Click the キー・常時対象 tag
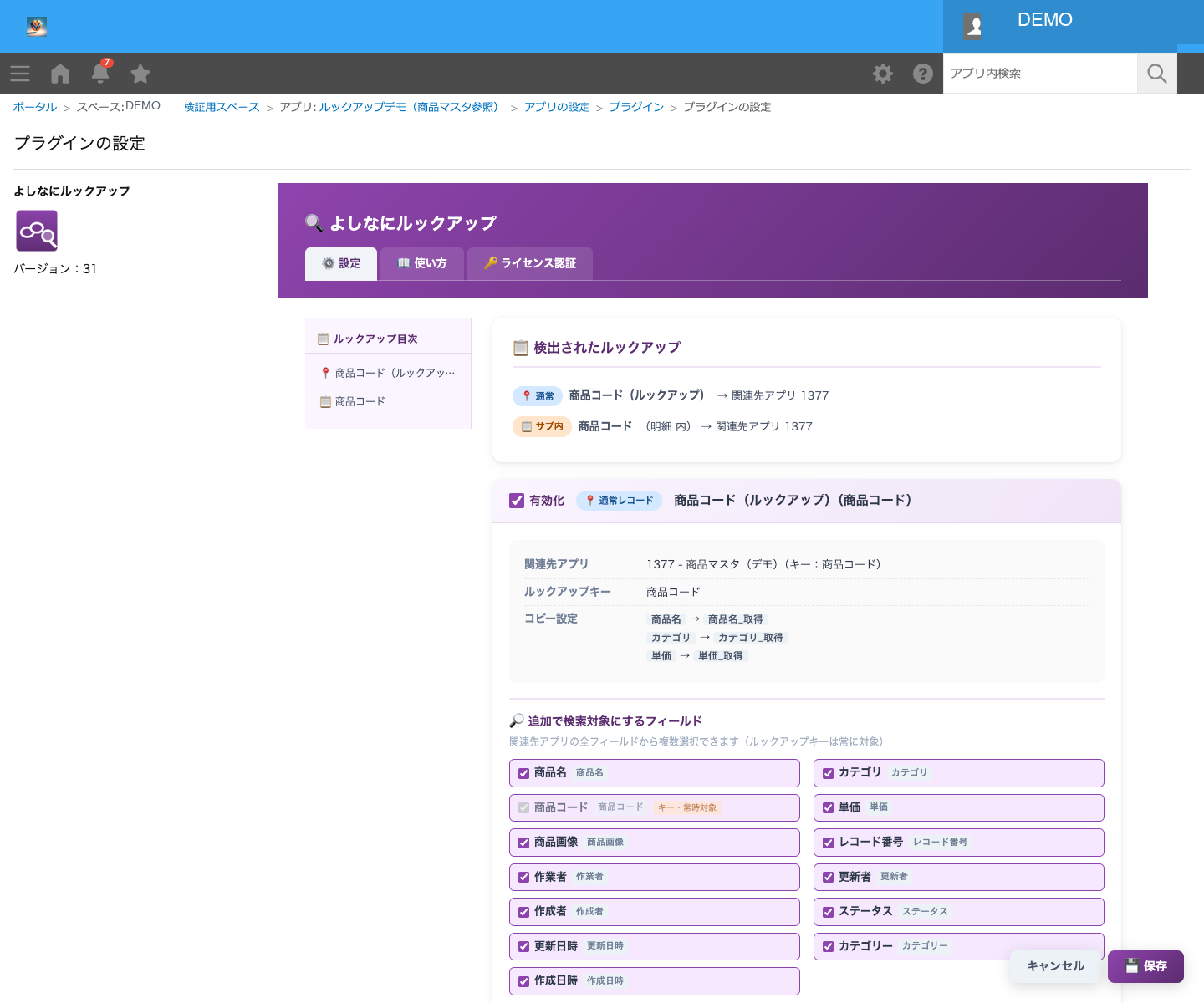 (x=686, y=807)
